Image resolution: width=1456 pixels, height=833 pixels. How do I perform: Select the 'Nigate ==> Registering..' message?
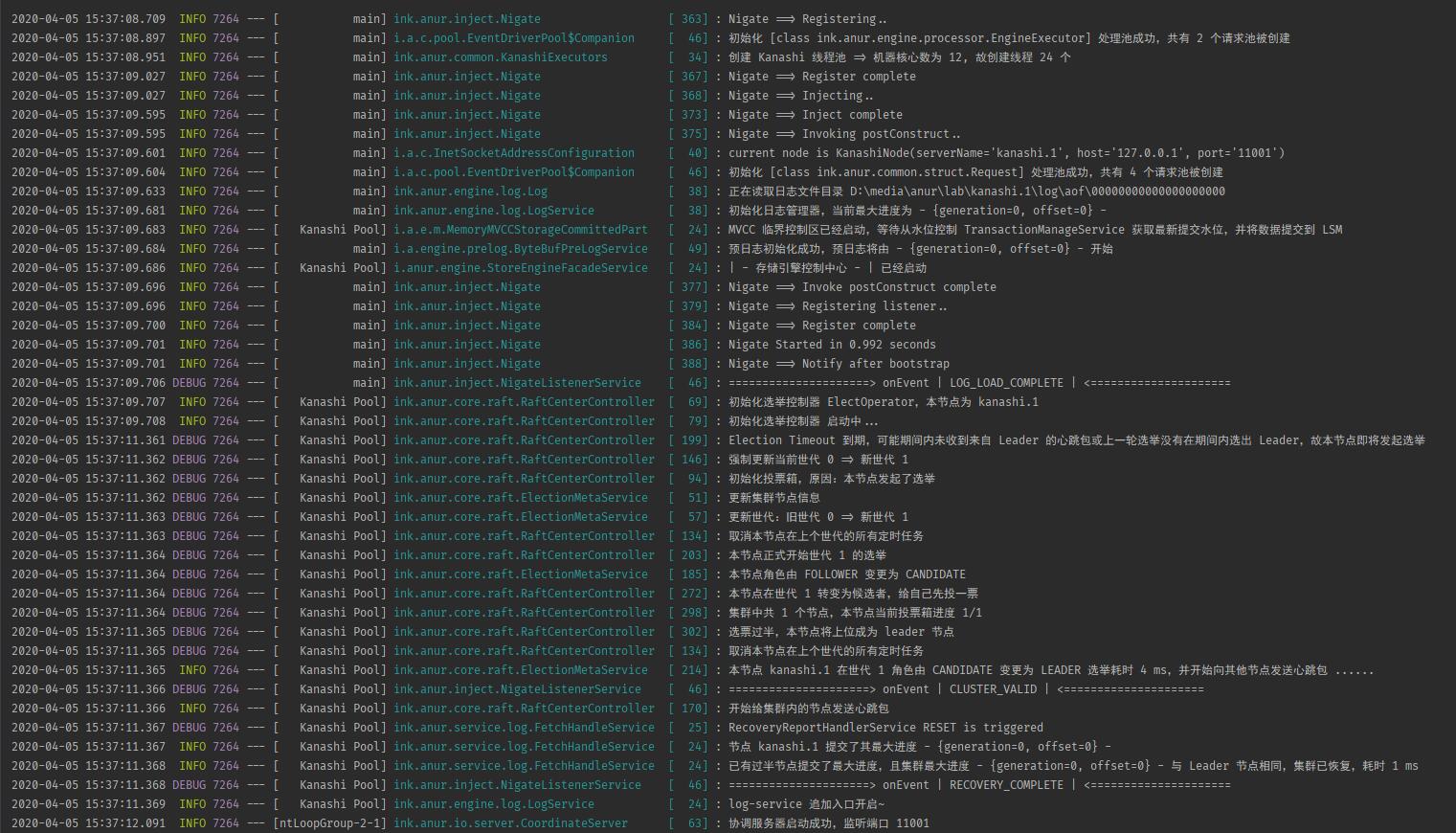807,19
